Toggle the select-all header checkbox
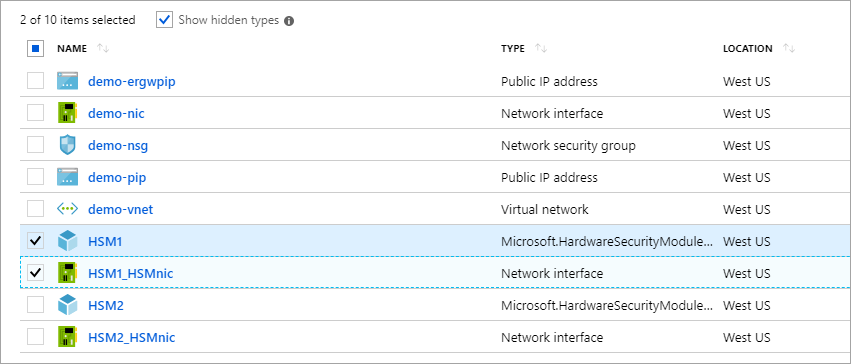 35,49
